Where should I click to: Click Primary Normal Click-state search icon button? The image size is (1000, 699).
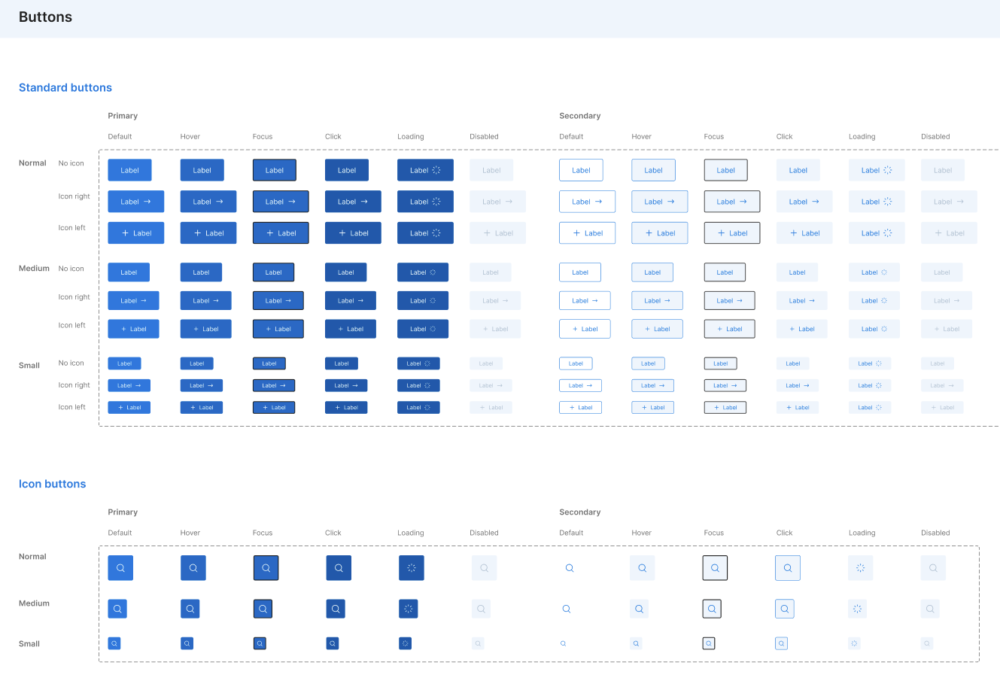[x=339, y=568]
